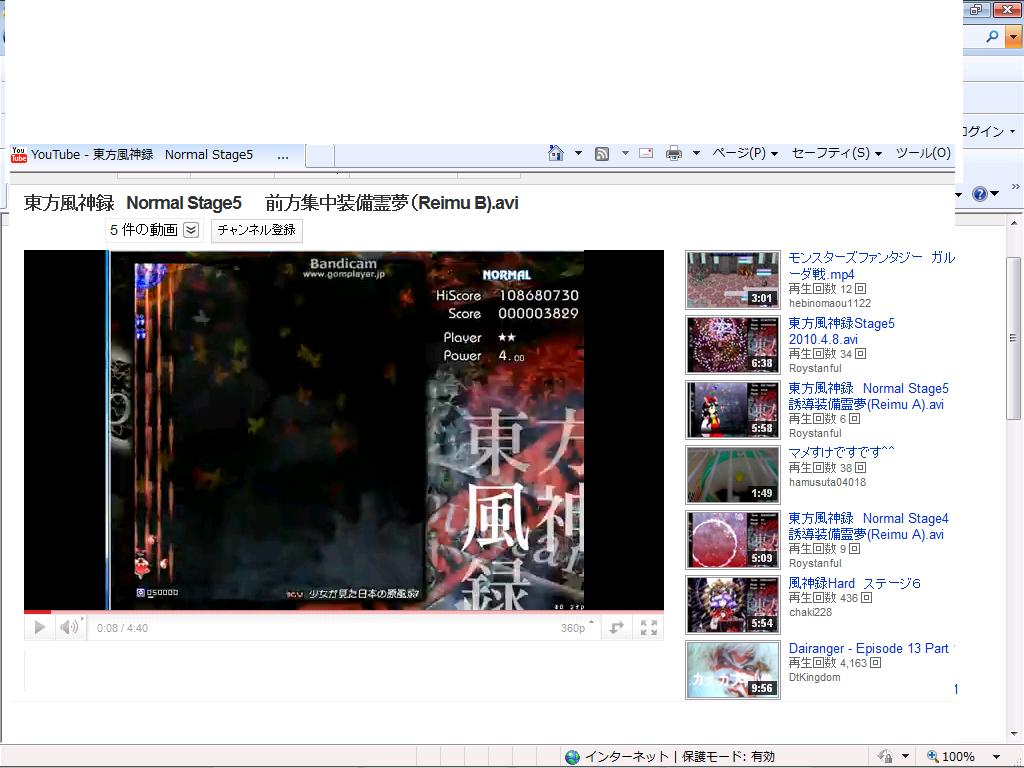Open the Home button dropdown arrow
Screen dimensions: 1024x768
(578, 153)
